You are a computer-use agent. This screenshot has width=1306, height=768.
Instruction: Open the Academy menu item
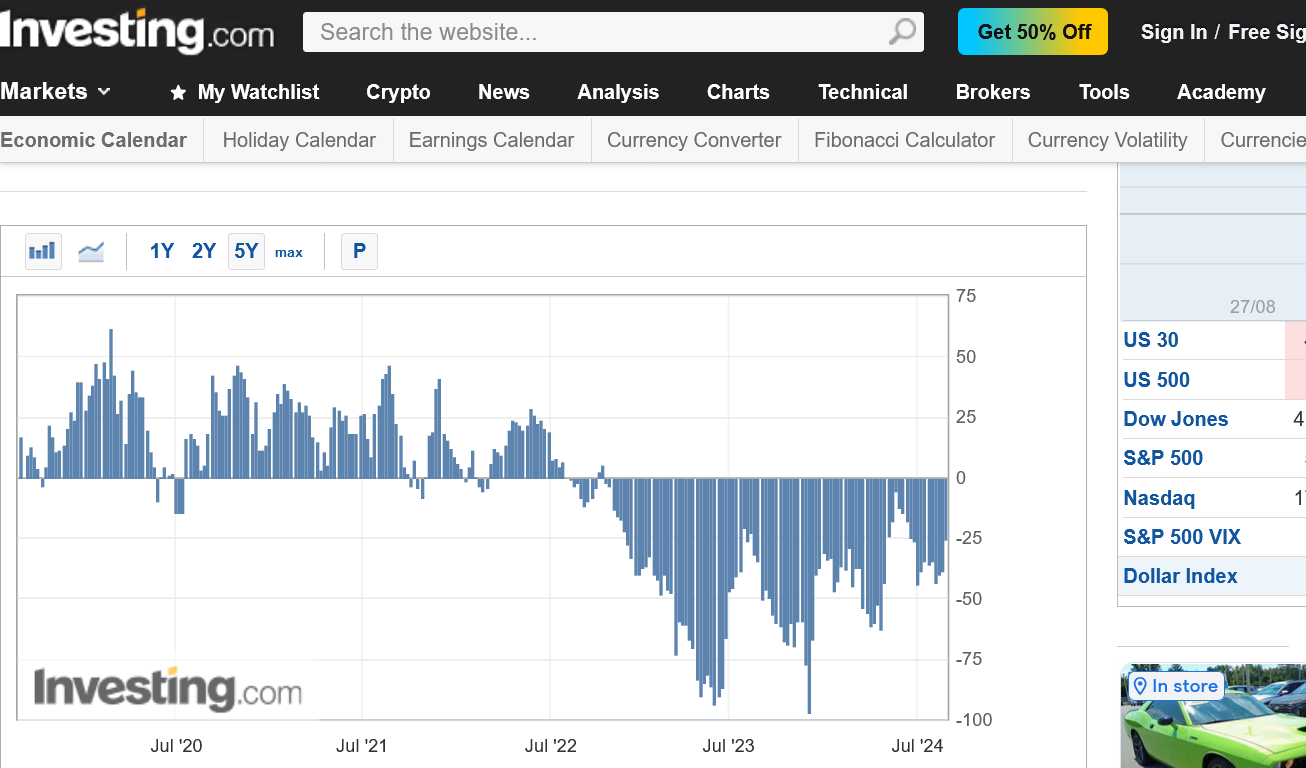[1221, 92]
